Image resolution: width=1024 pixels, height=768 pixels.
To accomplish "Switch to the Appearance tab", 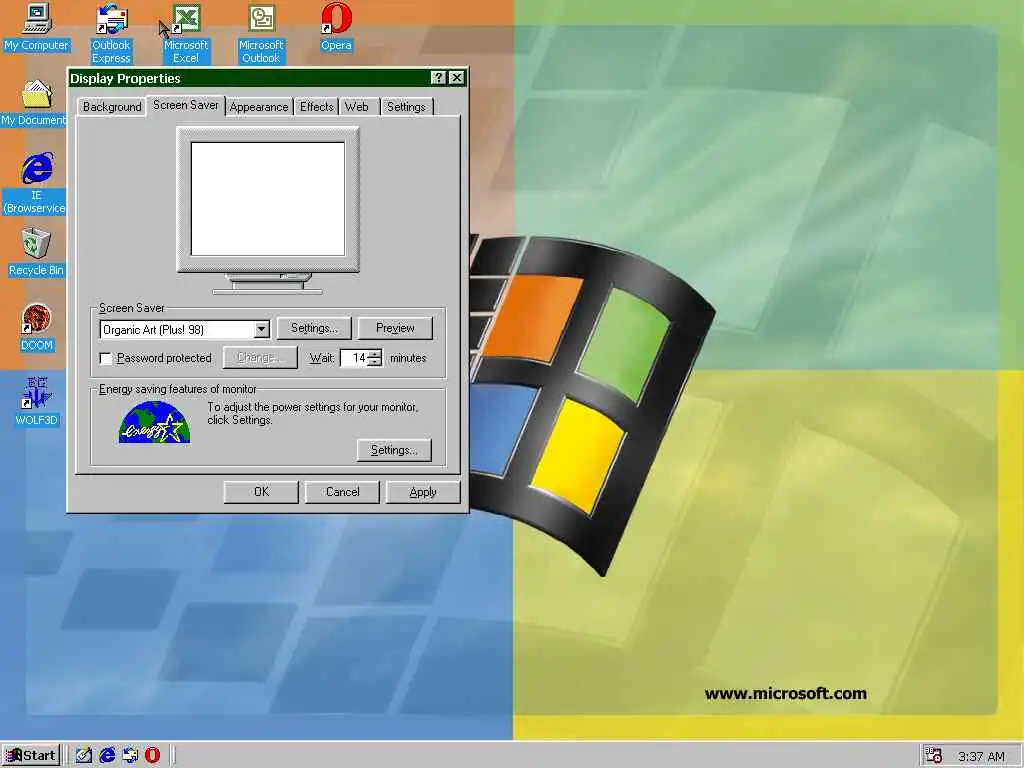I will click(259, 106).
